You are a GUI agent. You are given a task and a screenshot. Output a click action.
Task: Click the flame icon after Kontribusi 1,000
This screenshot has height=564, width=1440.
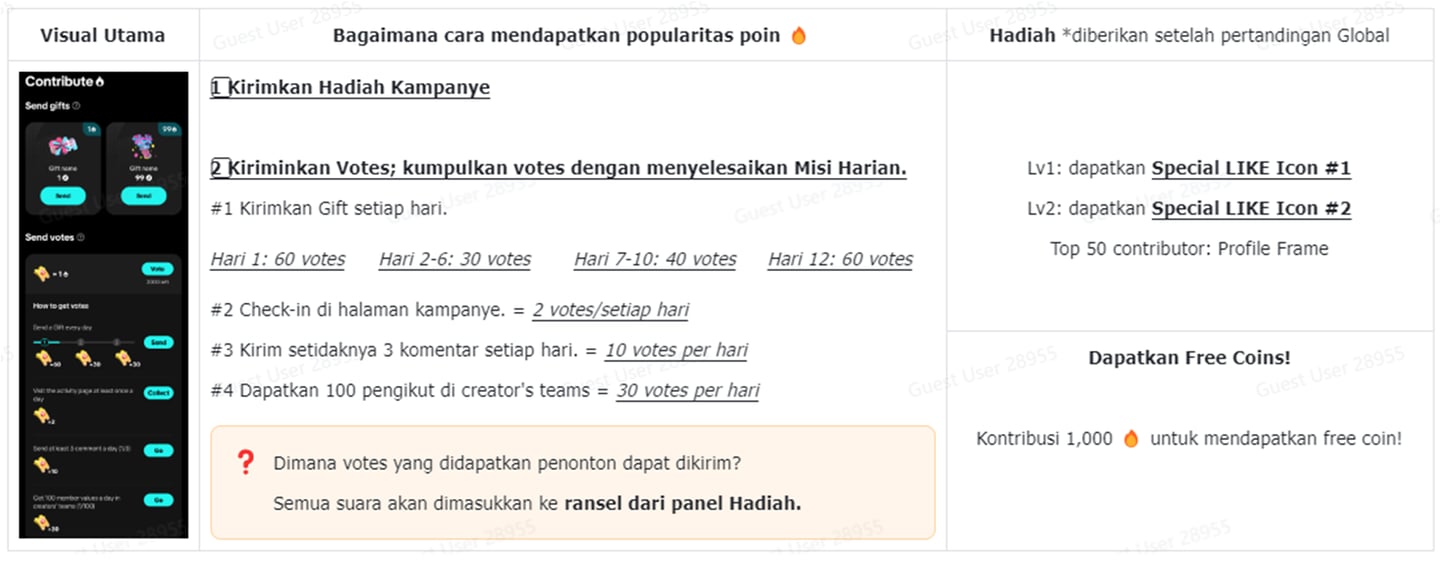(x=1131, y=438)
